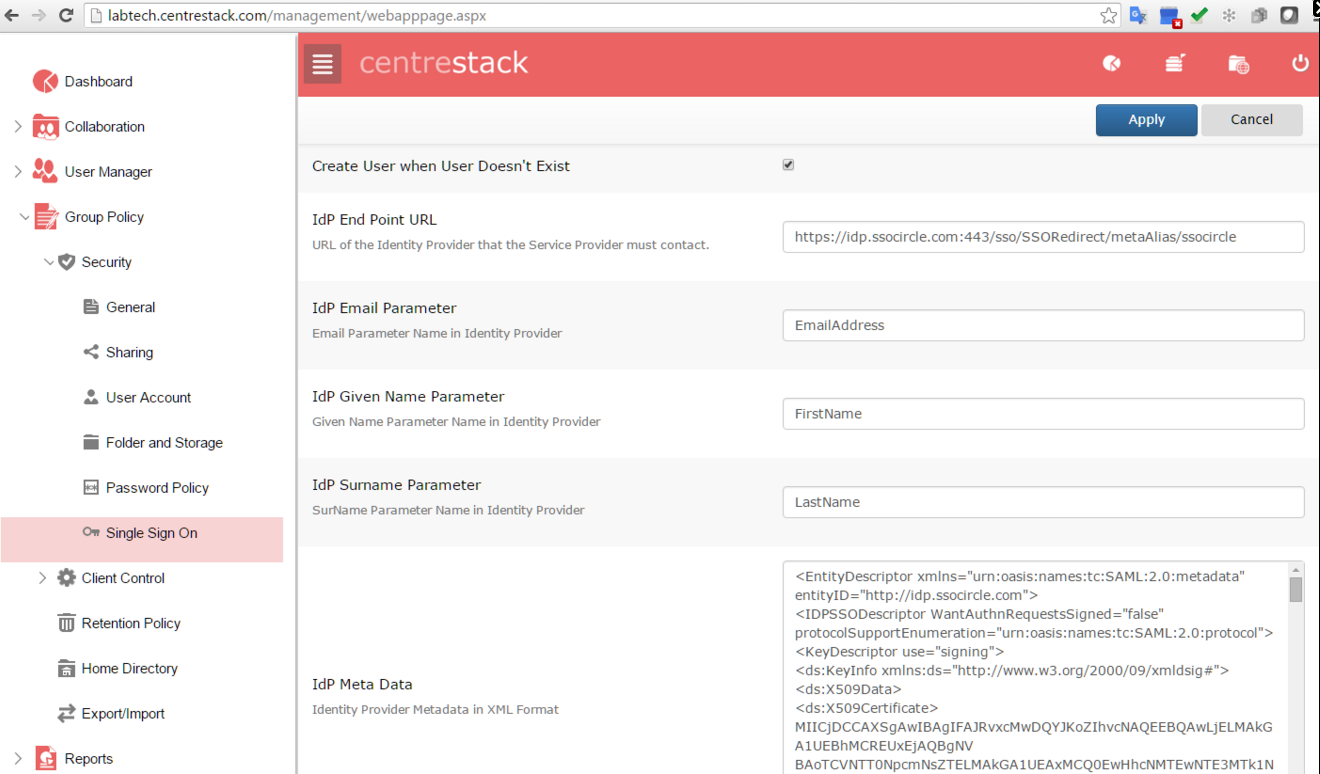Uncheck Create User when User Doesn't Exist
This screenshot has width=1320, height=774.
click(x=788, y=165)
